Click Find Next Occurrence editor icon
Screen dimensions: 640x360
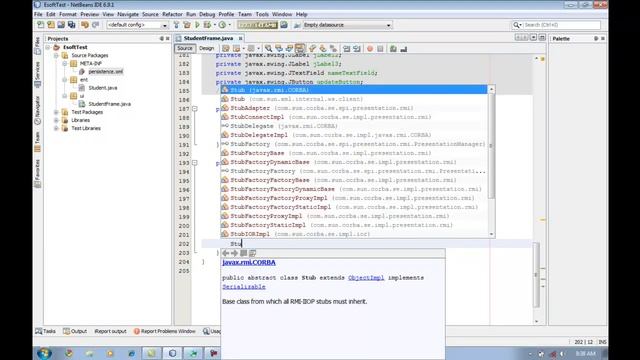click(289, 49)
